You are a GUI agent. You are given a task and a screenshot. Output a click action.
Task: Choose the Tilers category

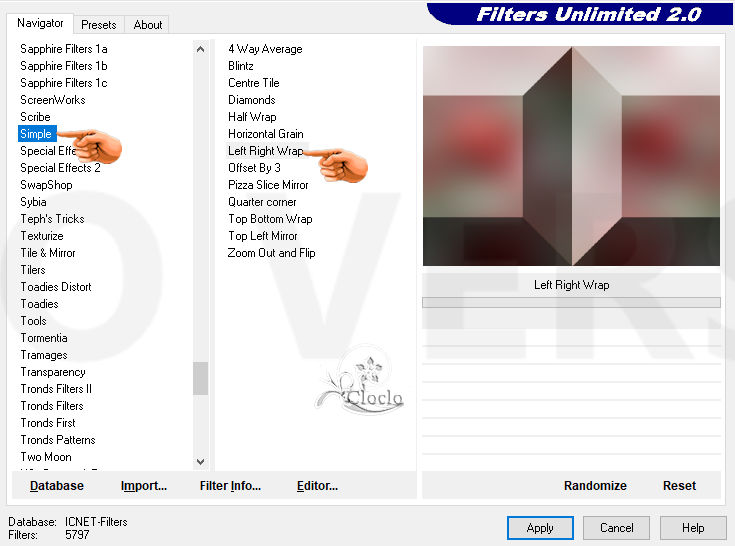pyautogui.click(x=33, y=270)
